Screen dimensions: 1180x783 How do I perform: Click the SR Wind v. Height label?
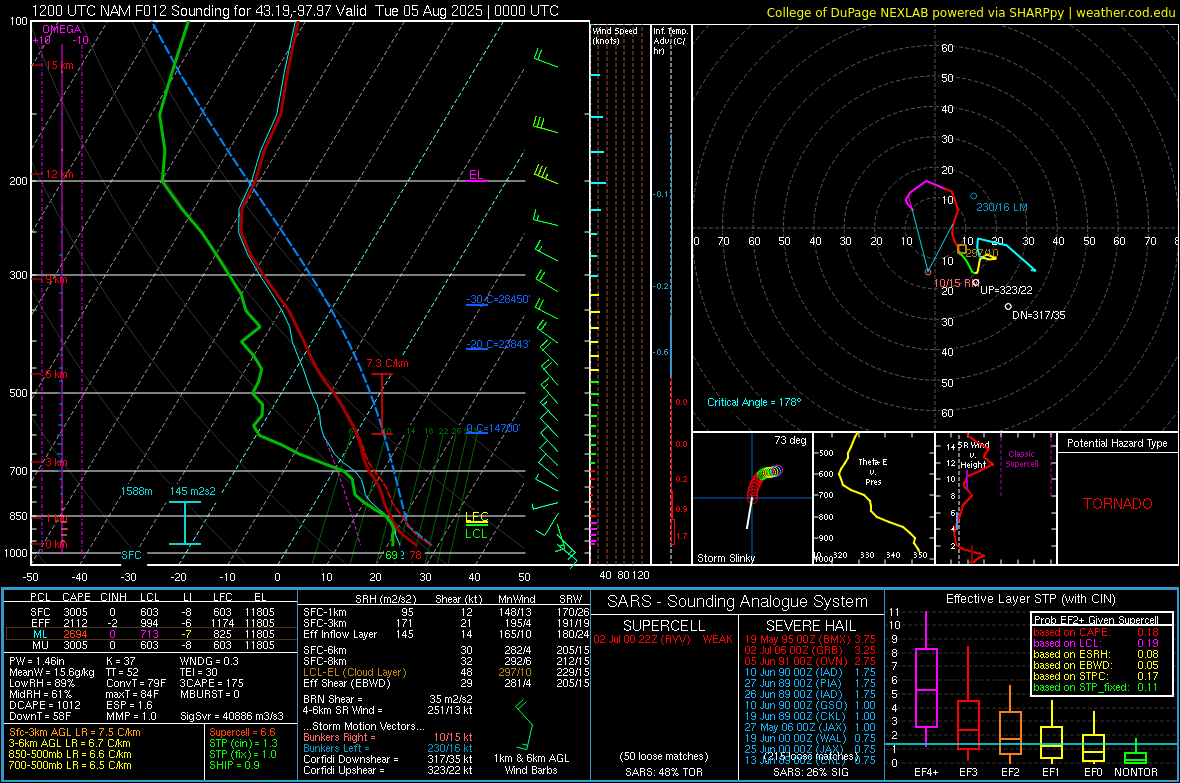tap(973, 455)
